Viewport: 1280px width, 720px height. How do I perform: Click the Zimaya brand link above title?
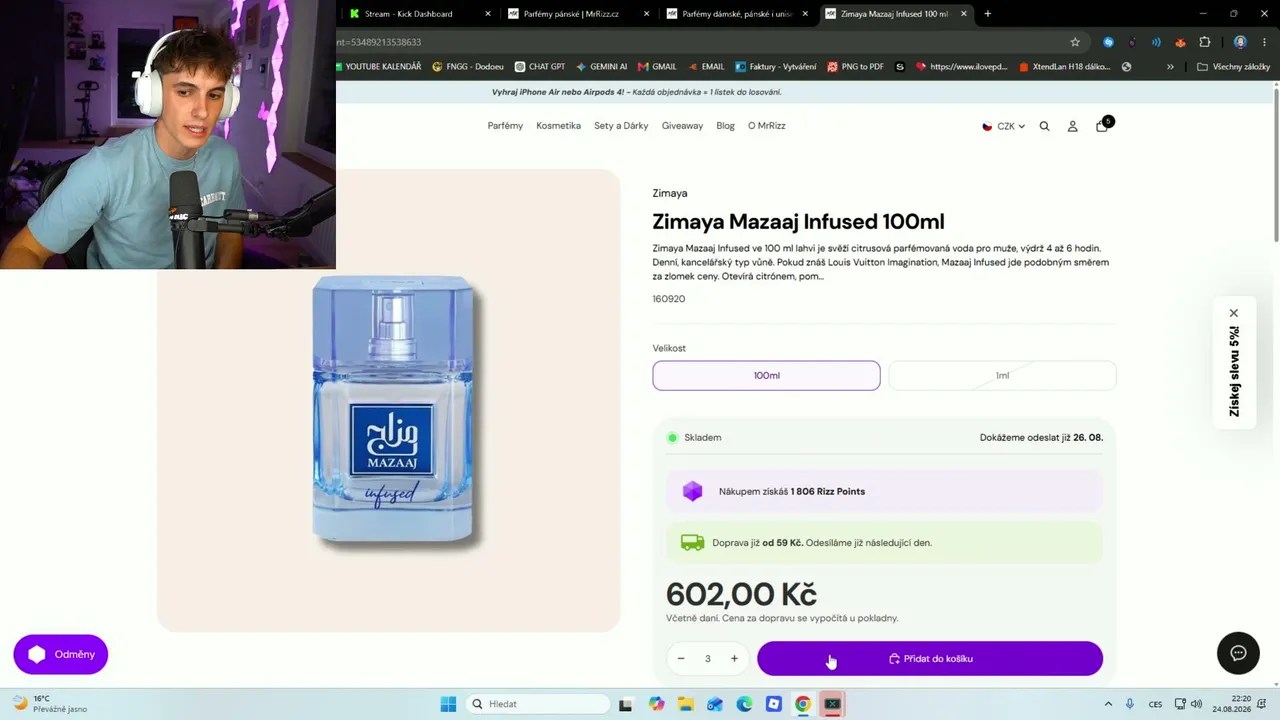[x=670, y=193]
